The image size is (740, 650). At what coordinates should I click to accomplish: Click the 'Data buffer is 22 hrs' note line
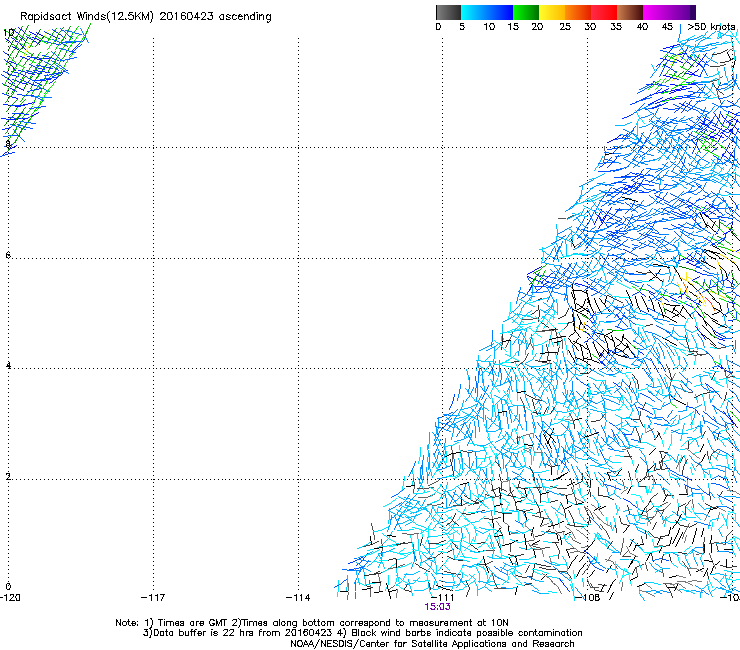[362, 633]
